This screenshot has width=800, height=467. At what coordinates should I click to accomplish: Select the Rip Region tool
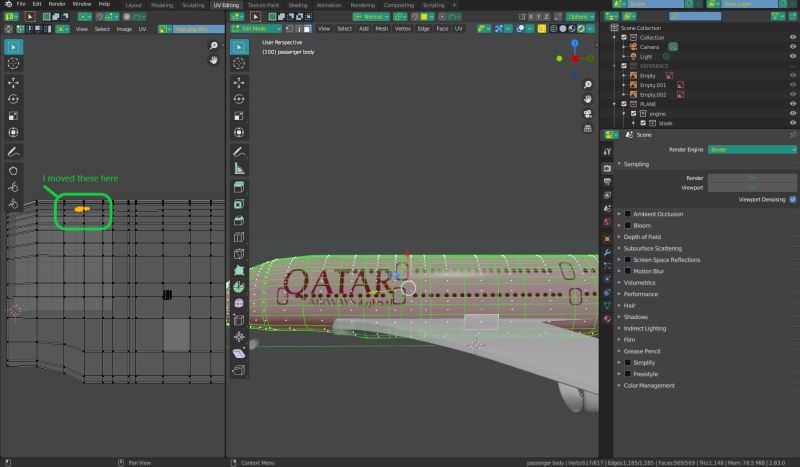[x=239, y=370]
